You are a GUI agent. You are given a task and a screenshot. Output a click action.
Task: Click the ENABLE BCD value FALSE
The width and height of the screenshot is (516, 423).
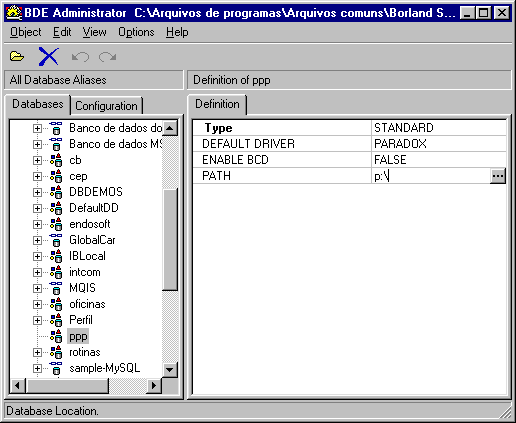[439, 160]
